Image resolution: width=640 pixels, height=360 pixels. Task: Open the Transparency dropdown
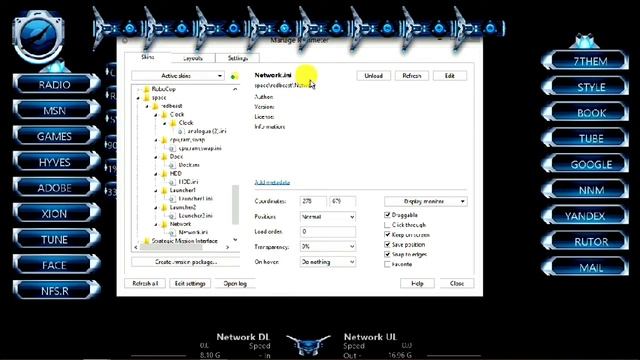(x=328, y=247)
